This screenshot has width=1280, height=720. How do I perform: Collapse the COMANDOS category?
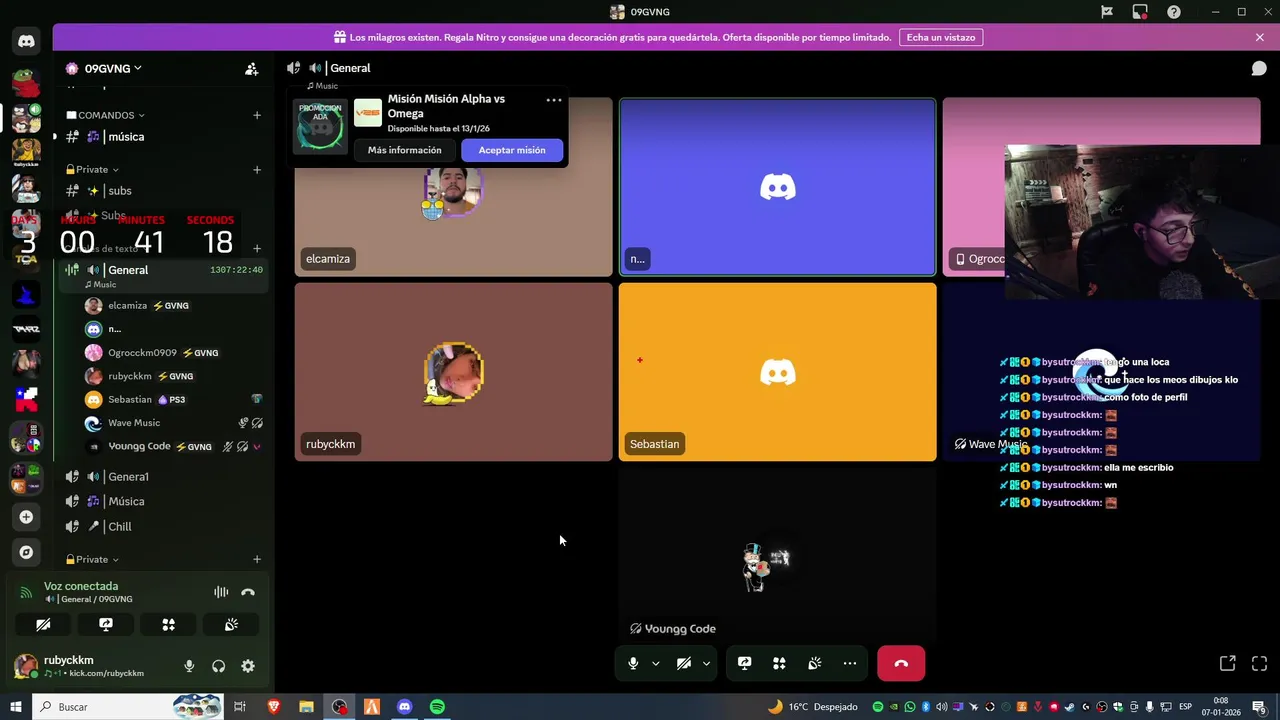click(x=105, y=115)
